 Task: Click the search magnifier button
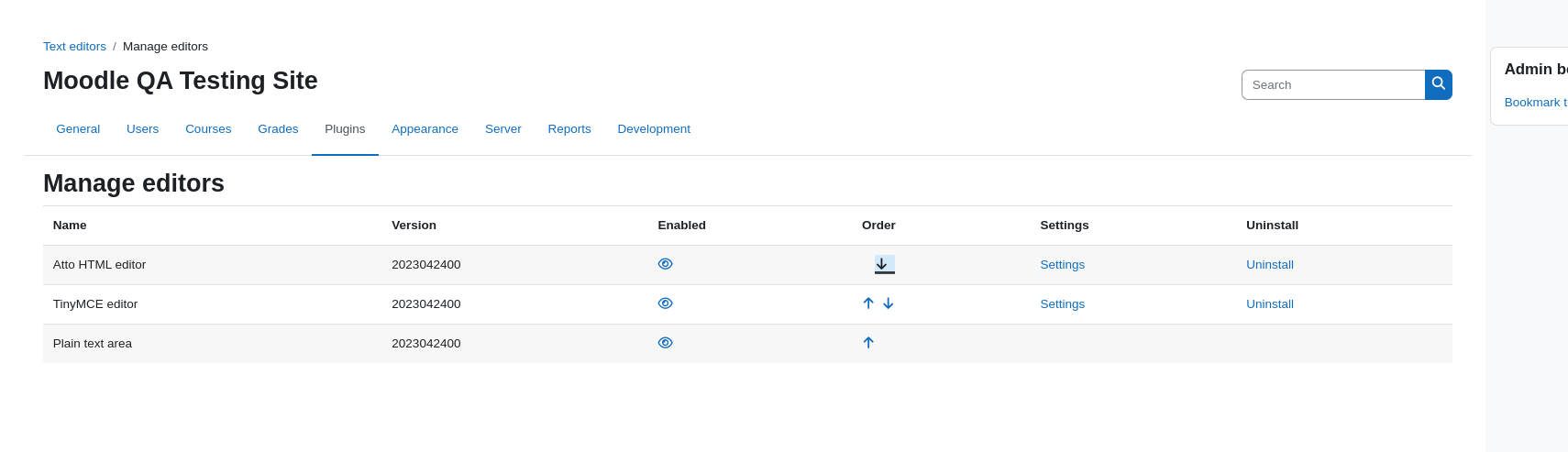(x=1438, y=84)
